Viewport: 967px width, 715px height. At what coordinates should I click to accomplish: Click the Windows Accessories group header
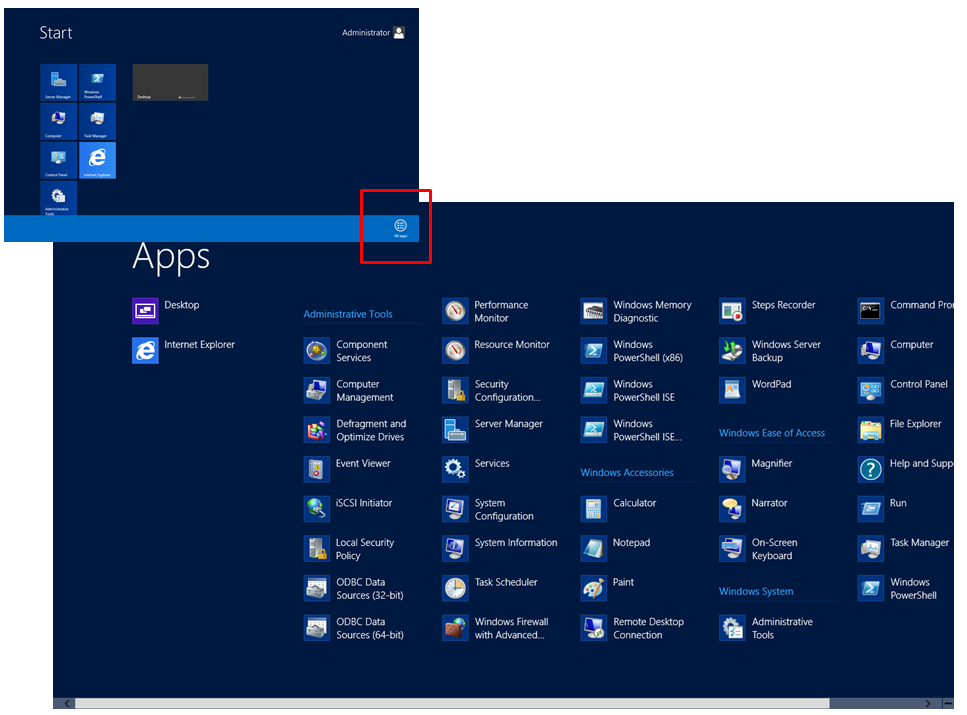(627, 473)
